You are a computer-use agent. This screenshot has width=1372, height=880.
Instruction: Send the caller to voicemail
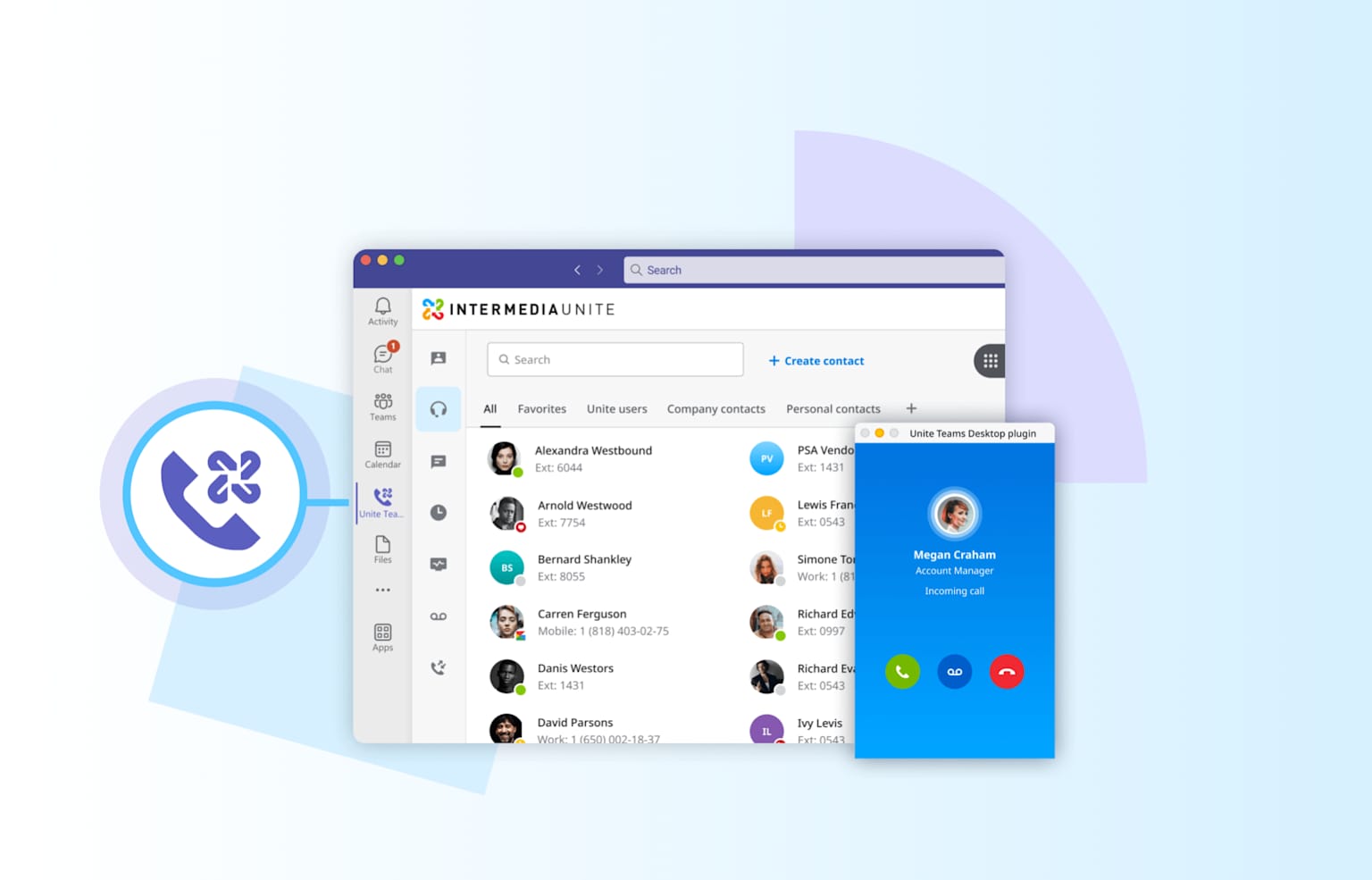955,672
